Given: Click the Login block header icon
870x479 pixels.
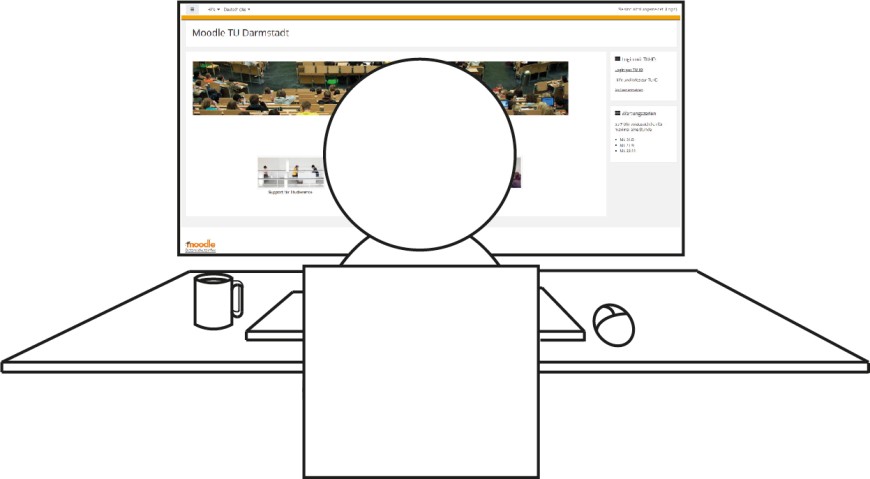Looking at the screenshot, I should (x=618, y=58).
